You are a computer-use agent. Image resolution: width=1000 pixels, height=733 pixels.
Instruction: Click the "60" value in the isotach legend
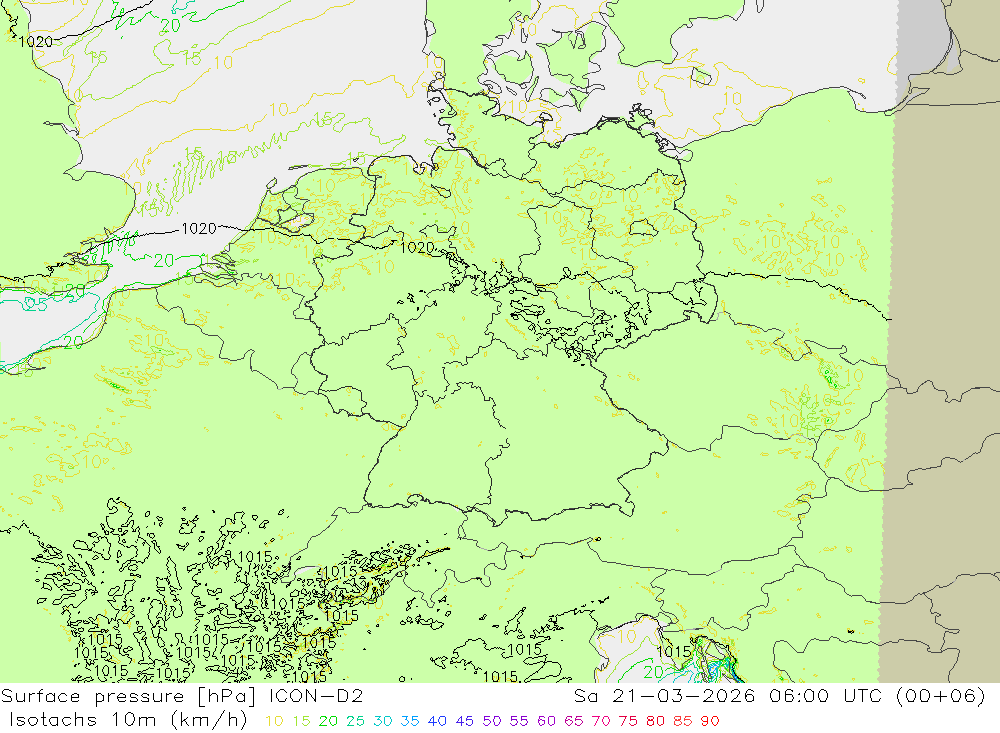click(x=546, y=721)
